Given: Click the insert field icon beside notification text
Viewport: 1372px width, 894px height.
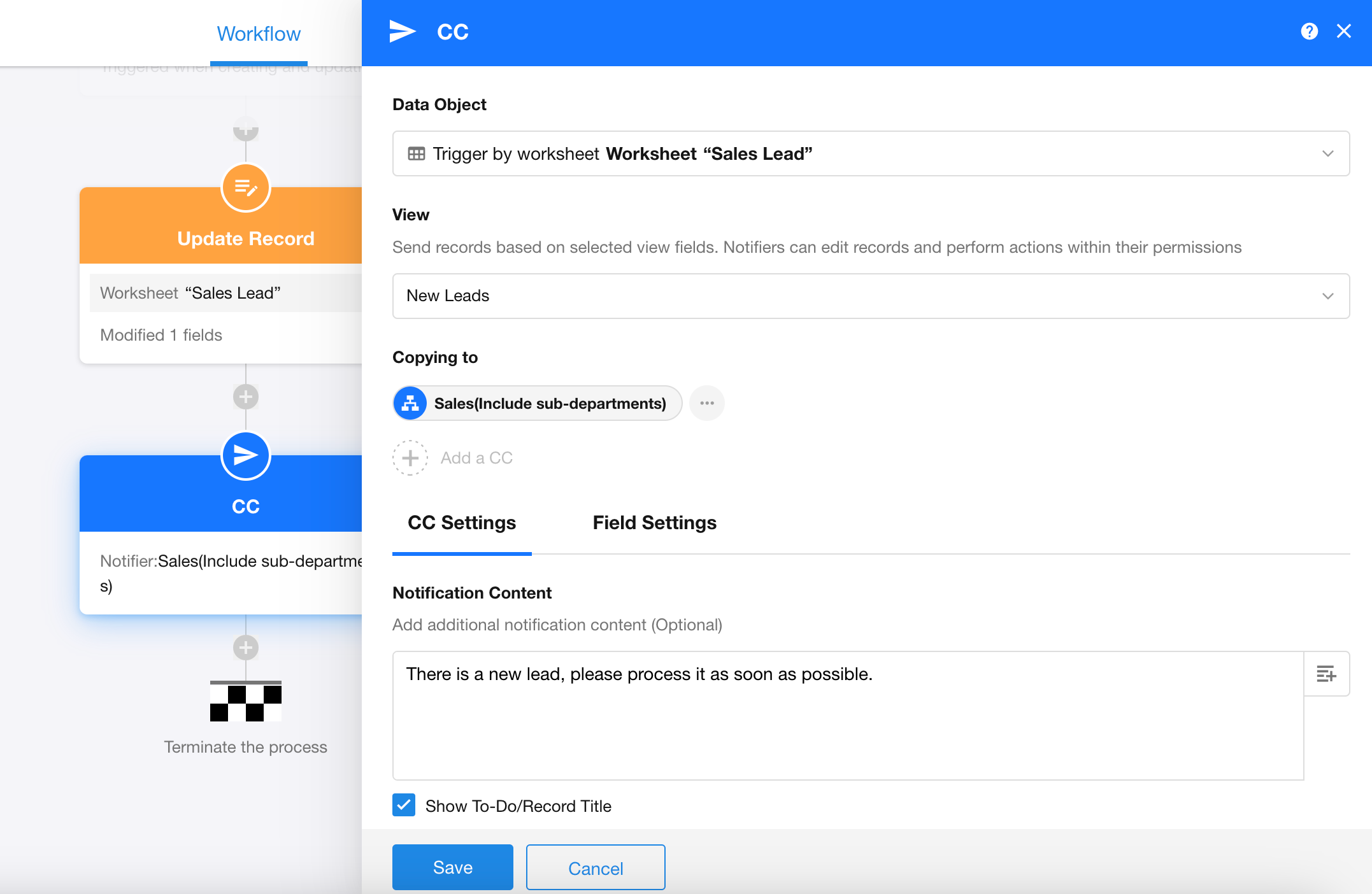Looking at the screenshot, I should pyautogui.click(x=1326, y=674).
